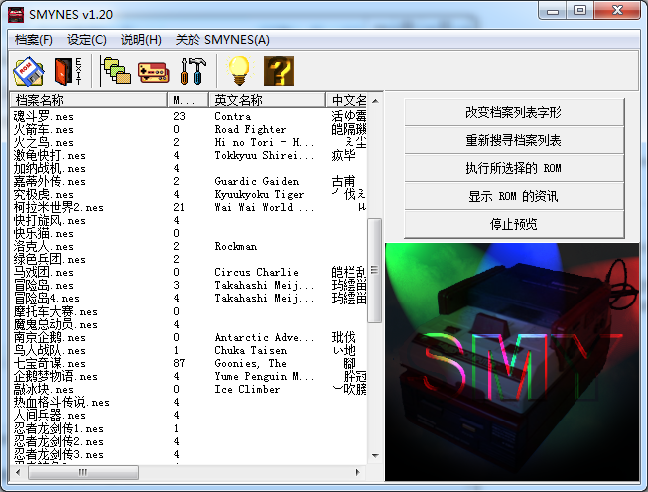The height and width of the screenshot is (492, 648).
Task: Open the tools hammer and screwdriver icon
Action: coord(193,71)
